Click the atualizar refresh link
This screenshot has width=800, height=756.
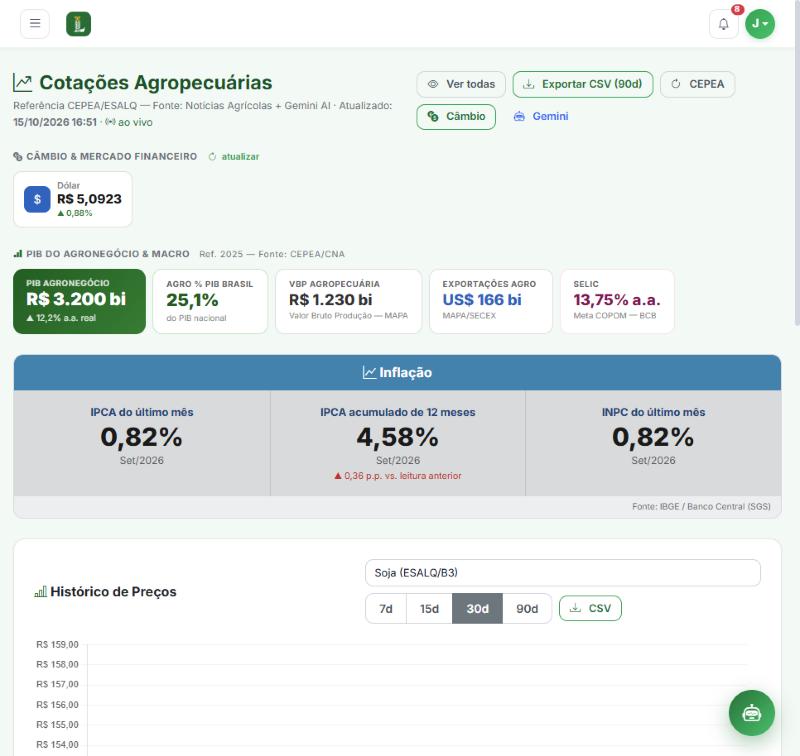[x=234, y=157]
